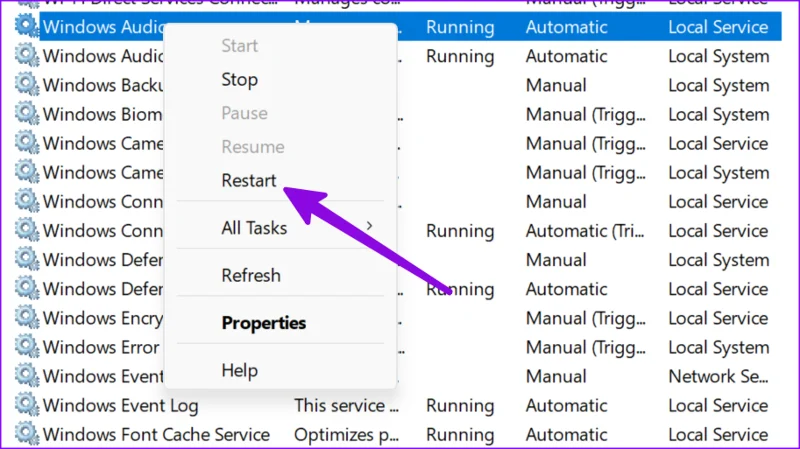This screenshot has height=449, width=800.
Task: Click the gear icon next to Windows Error service
Action: tap(27, 346)
